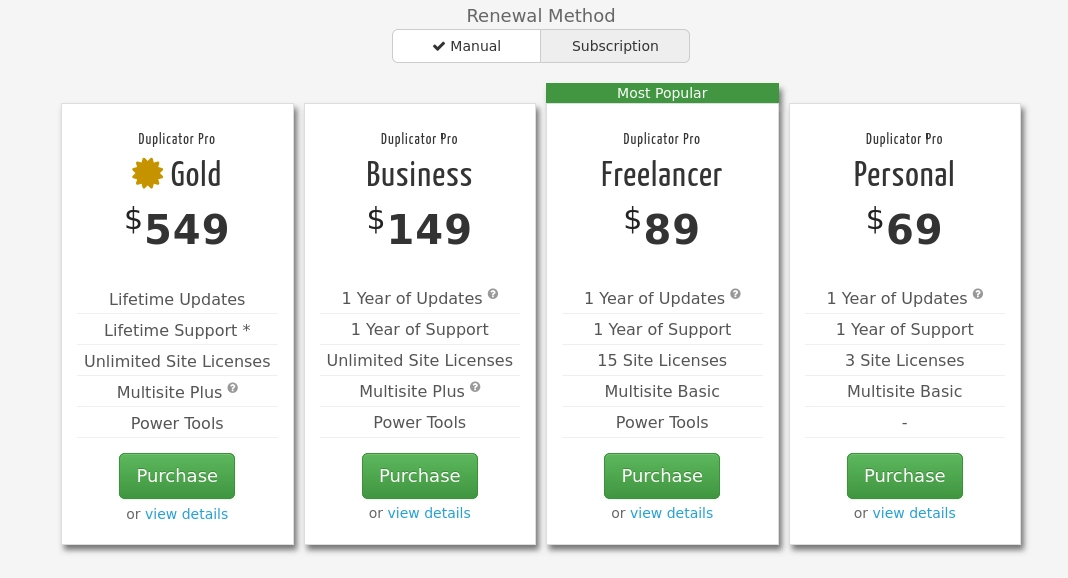
Task: Open help icon beside Gold Multisite Plus
Action: click(x=233, y=388)
